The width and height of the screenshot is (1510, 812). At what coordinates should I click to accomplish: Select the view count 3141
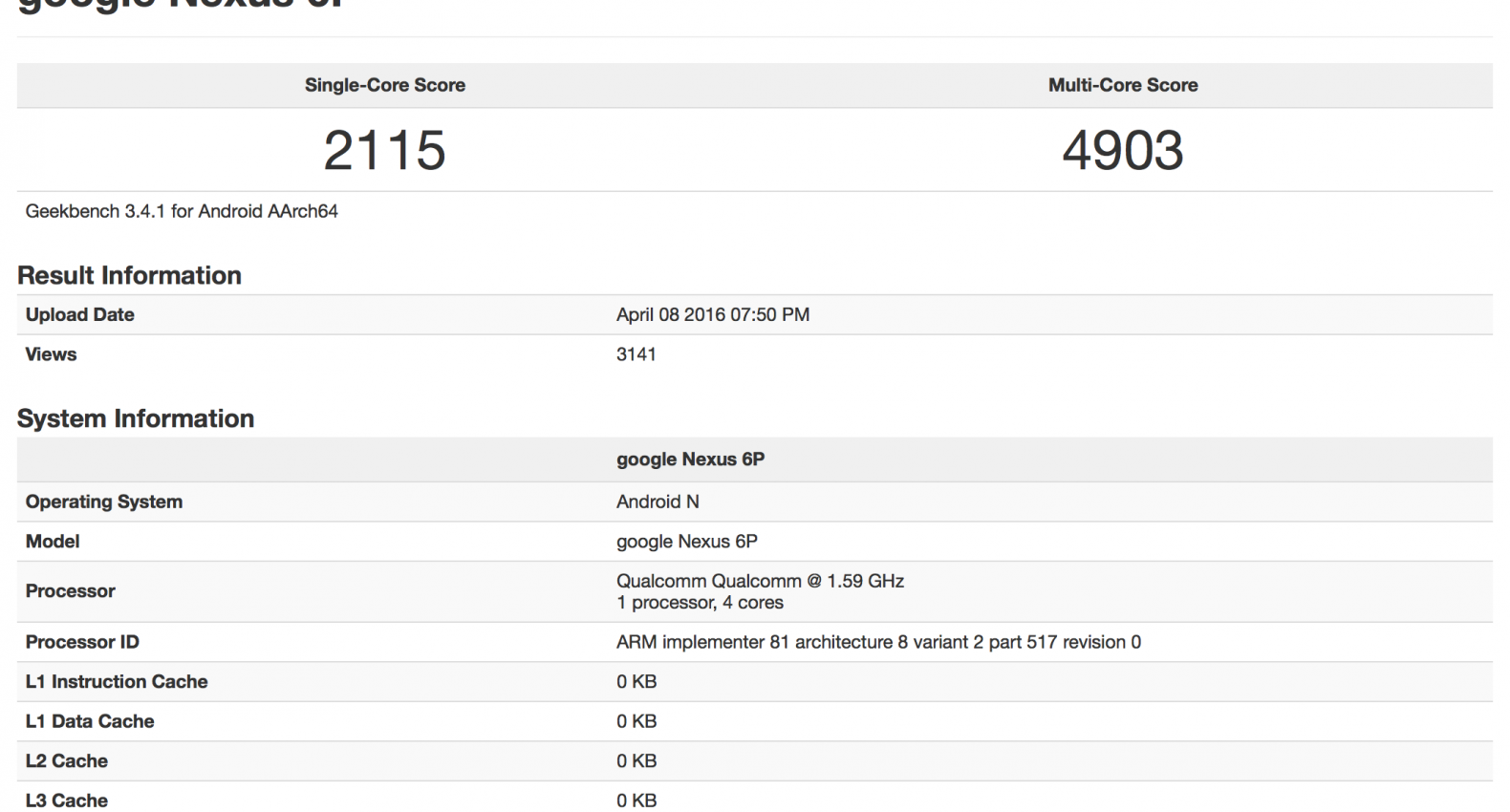(x=636, y=354)
